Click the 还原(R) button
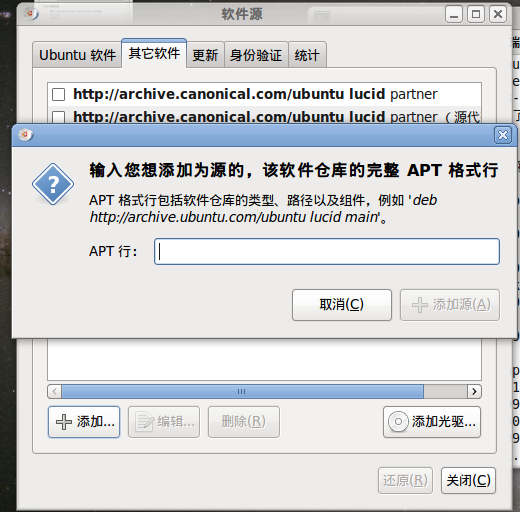The image size is (520, 512). click(405, 480)
